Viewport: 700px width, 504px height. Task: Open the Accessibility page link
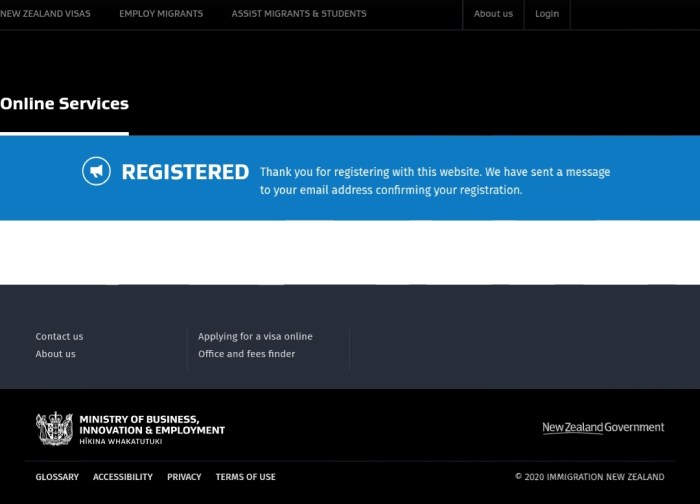[123, 477]
